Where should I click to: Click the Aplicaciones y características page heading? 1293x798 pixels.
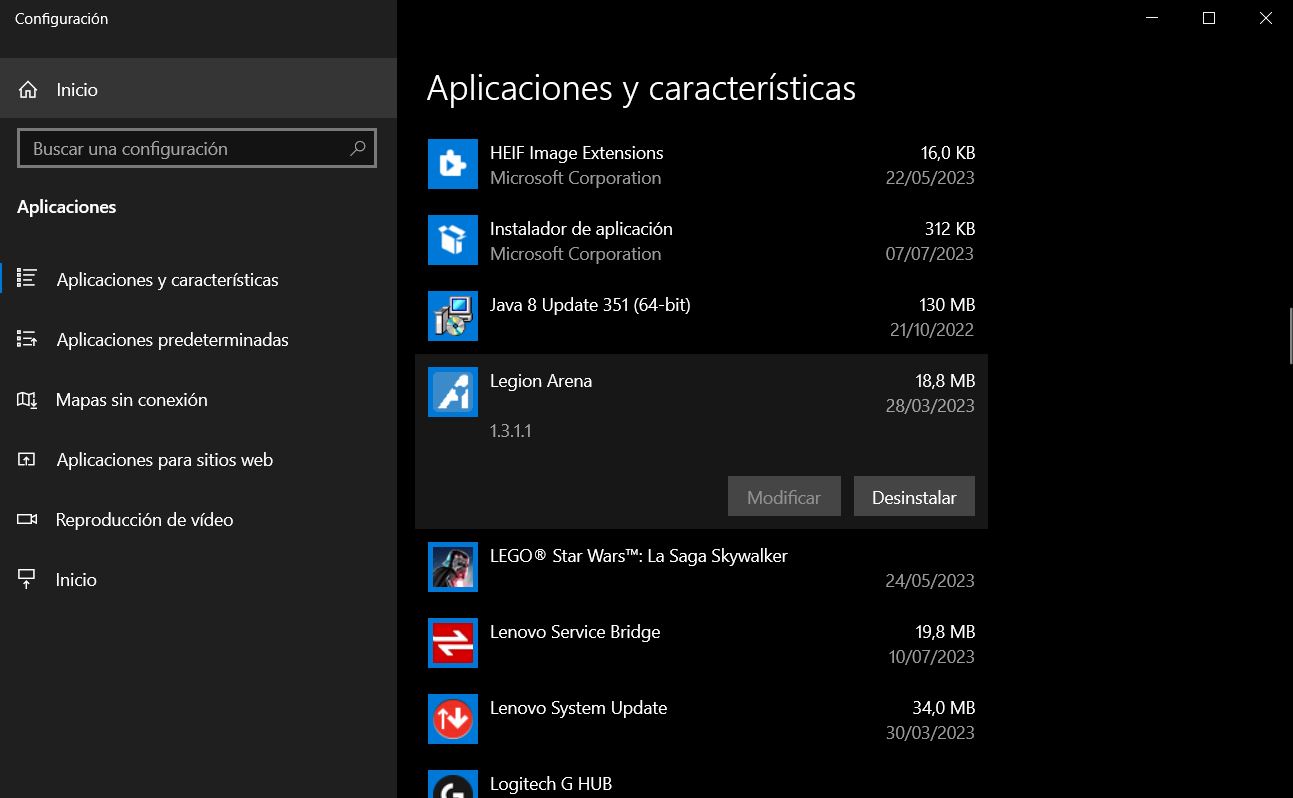pyautogui.click(x=641, y=88)
